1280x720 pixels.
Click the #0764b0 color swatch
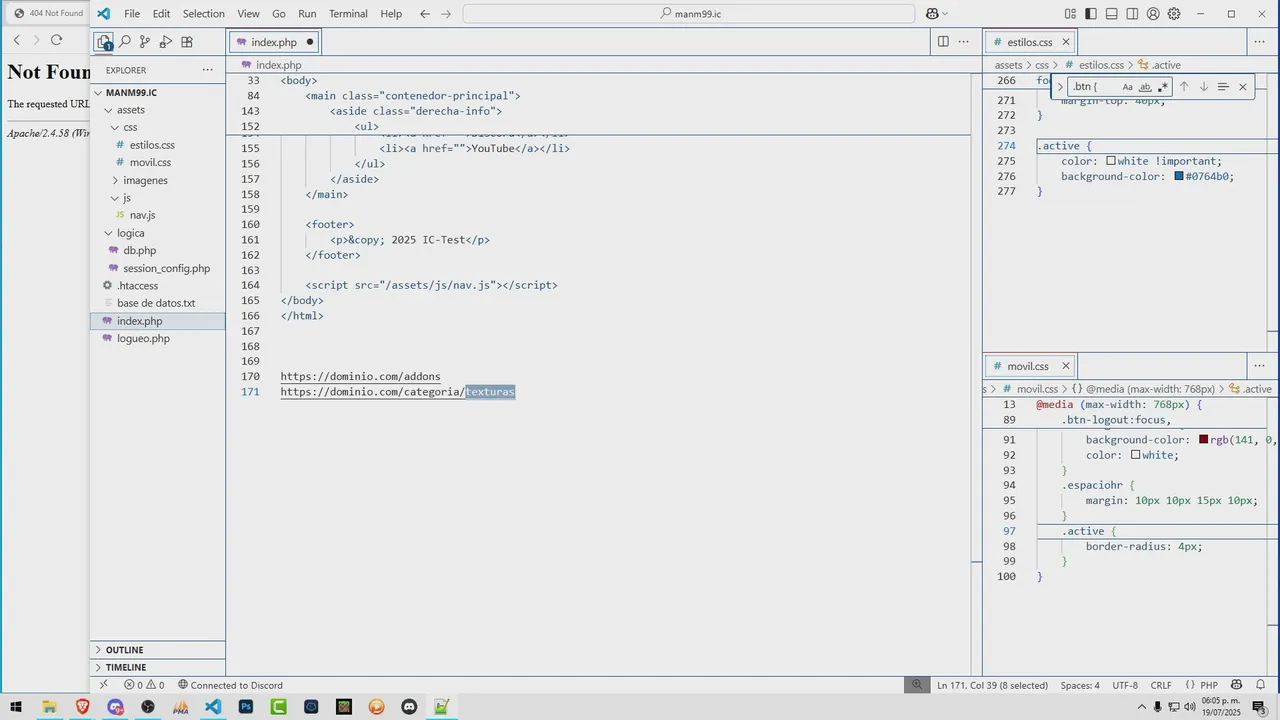(1179, 176)
